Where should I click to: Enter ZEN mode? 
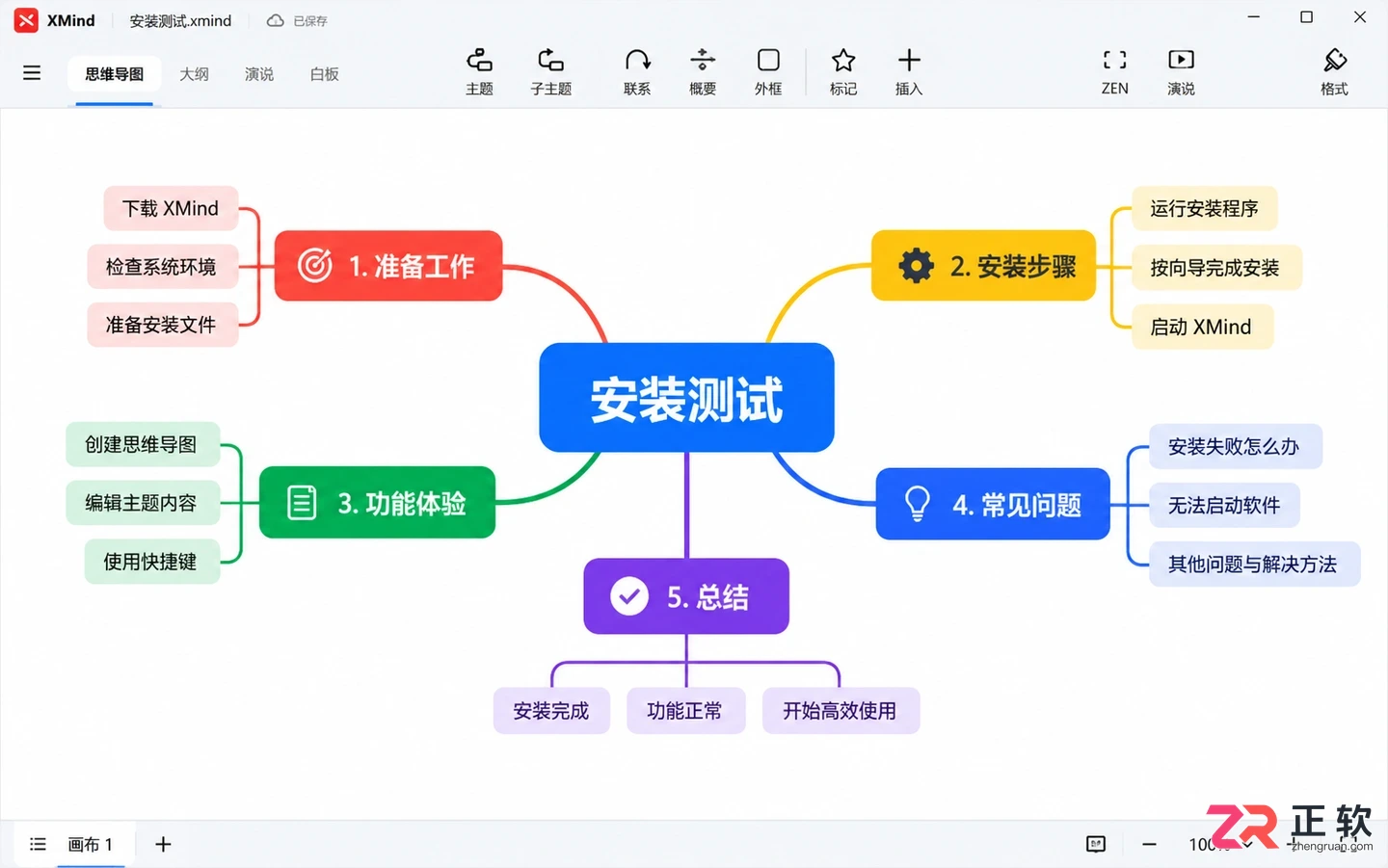[x=1115, y=72]
